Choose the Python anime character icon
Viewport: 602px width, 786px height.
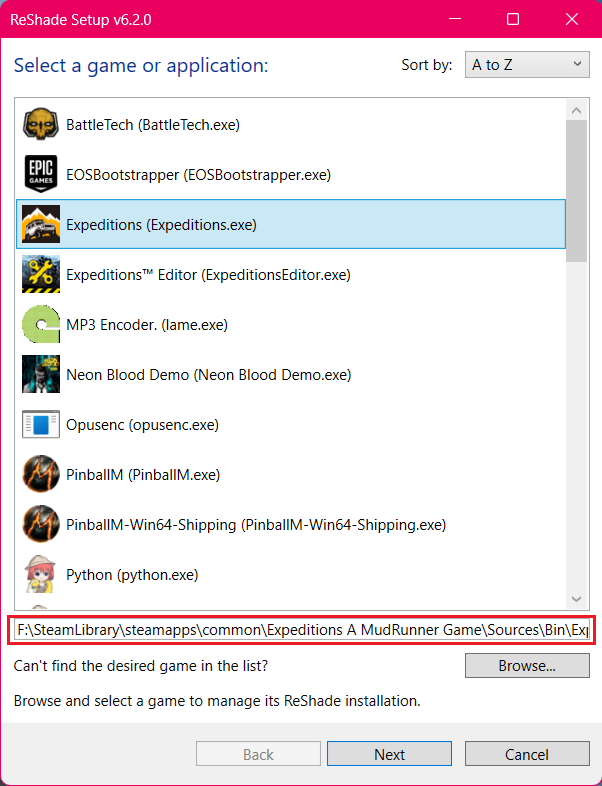tap(41, 574)
